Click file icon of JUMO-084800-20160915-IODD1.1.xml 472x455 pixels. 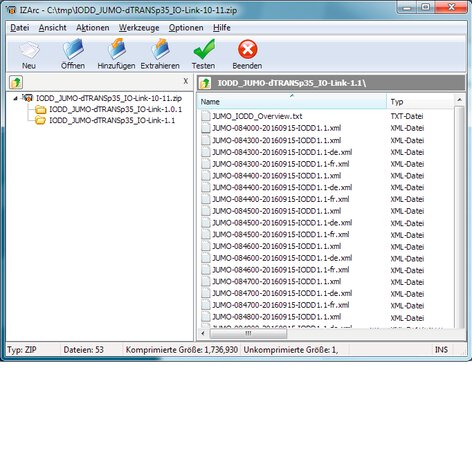[206, 317]
